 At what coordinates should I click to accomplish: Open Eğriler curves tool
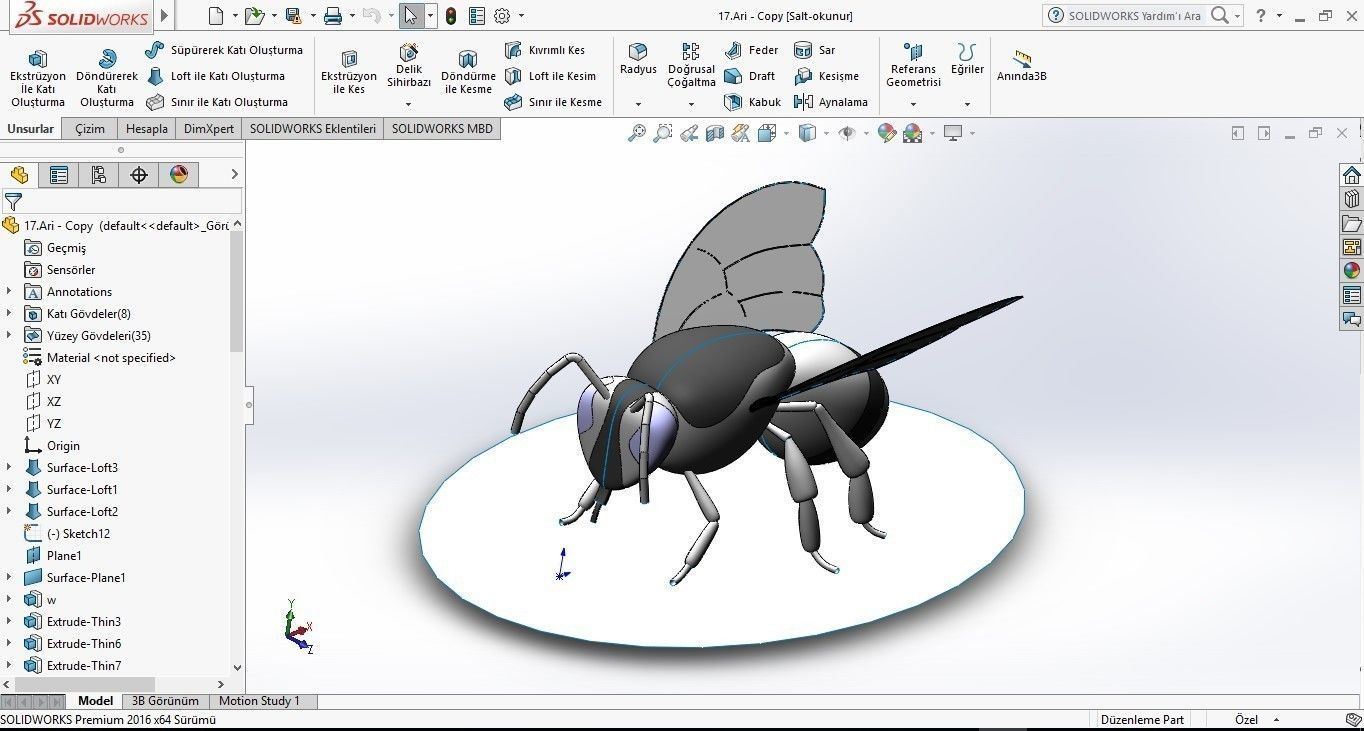pyautogui.click(x=967, y=60)
